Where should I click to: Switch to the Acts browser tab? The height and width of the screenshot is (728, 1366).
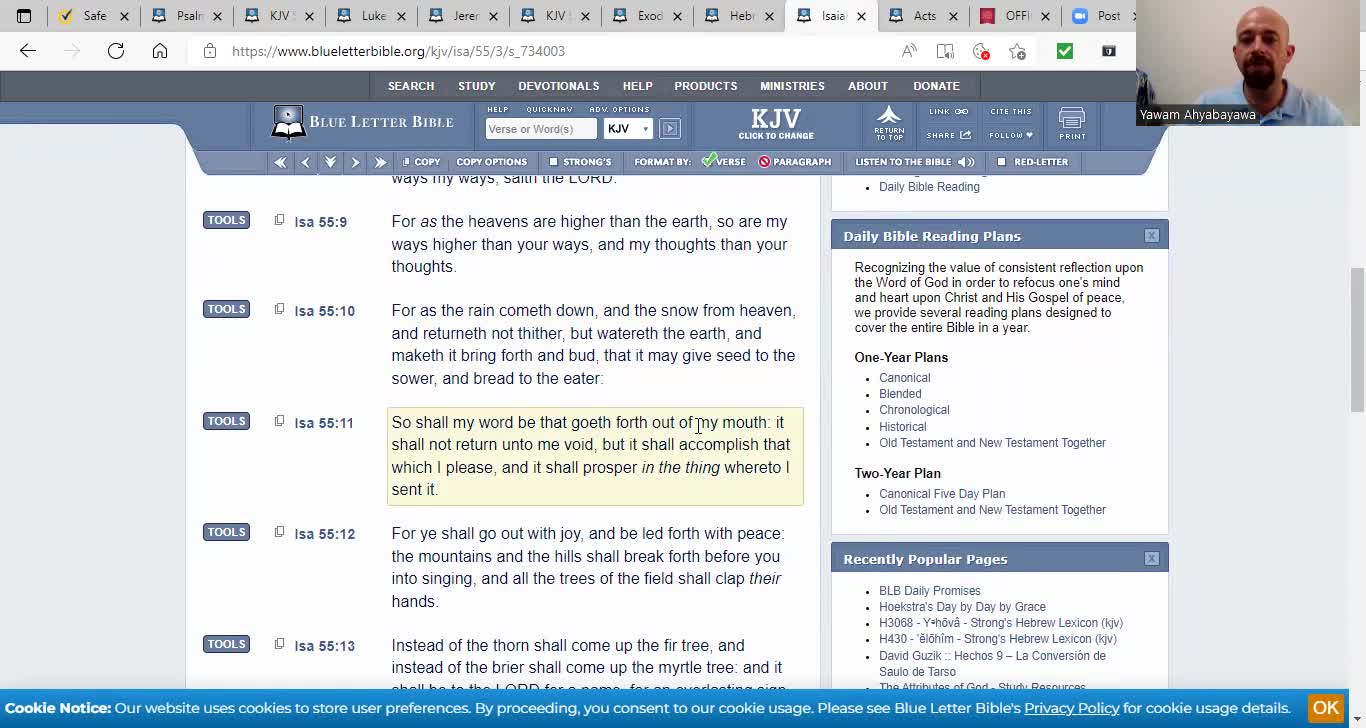pos(922,16)
